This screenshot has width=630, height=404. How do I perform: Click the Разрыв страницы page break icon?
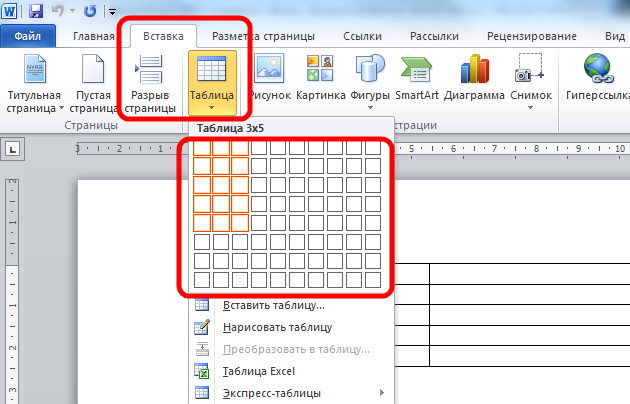tap(150, 71)
